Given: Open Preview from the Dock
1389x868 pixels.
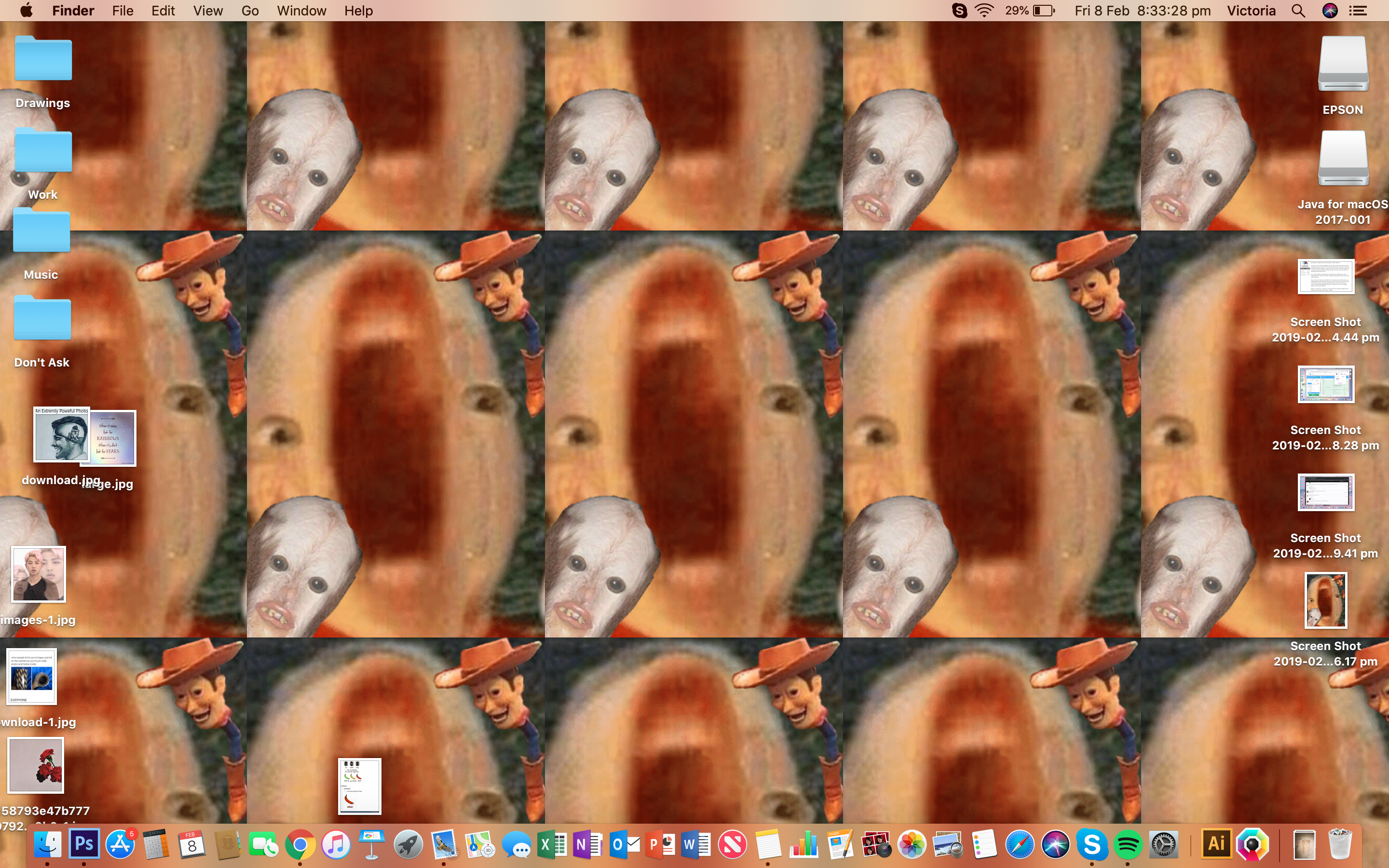Looking at the screenshot, I should pos(948,844).
